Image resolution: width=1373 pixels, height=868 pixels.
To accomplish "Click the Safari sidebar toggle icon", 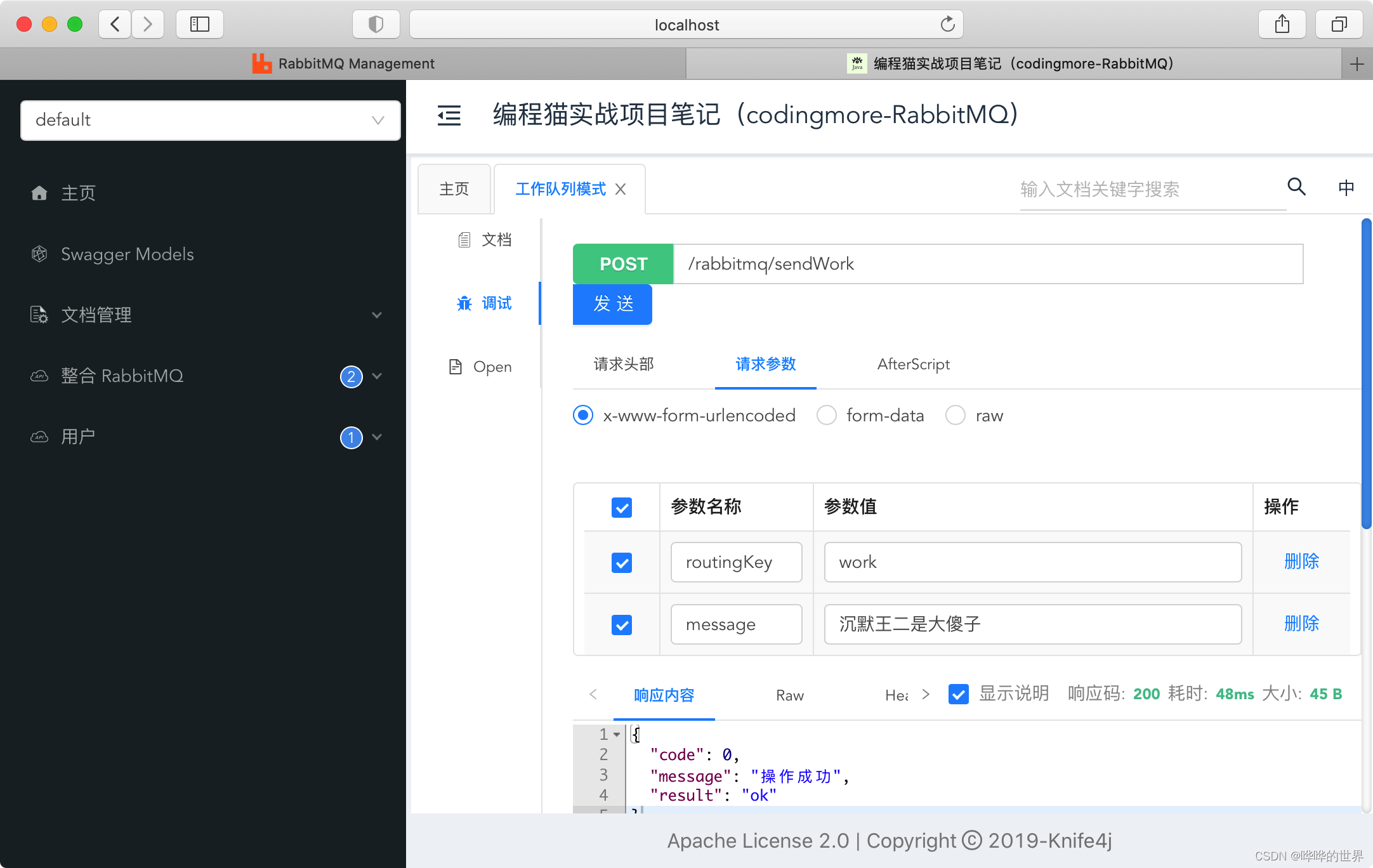I will click(x=200, y=25).
